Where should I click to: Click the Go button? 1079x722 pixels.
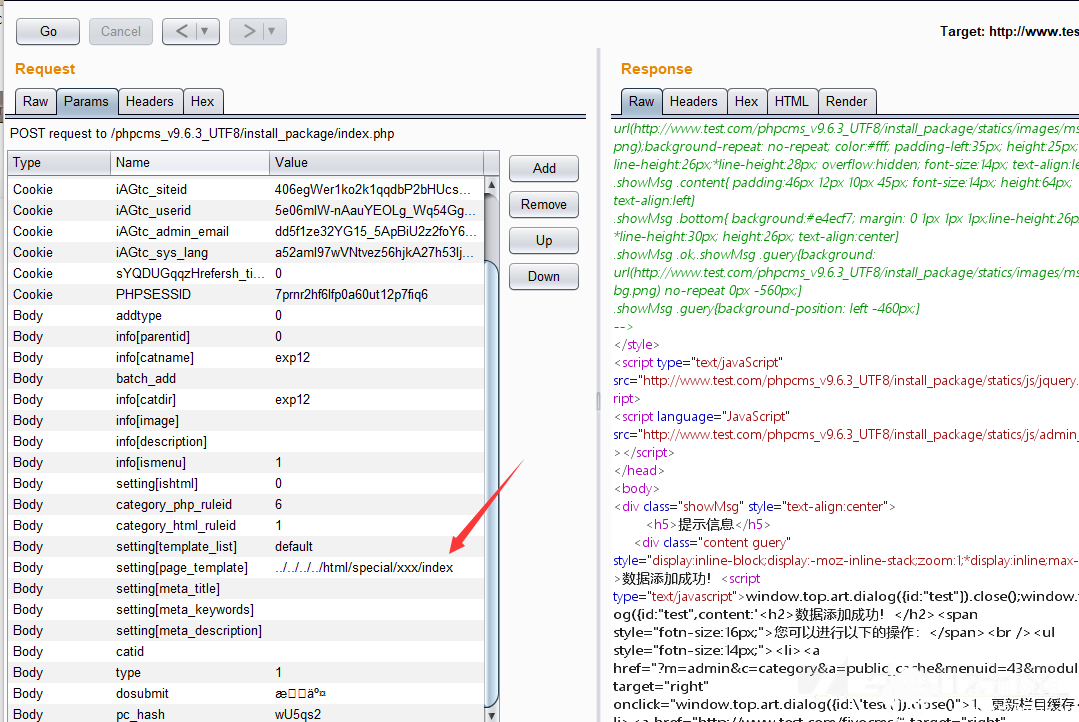48,32
